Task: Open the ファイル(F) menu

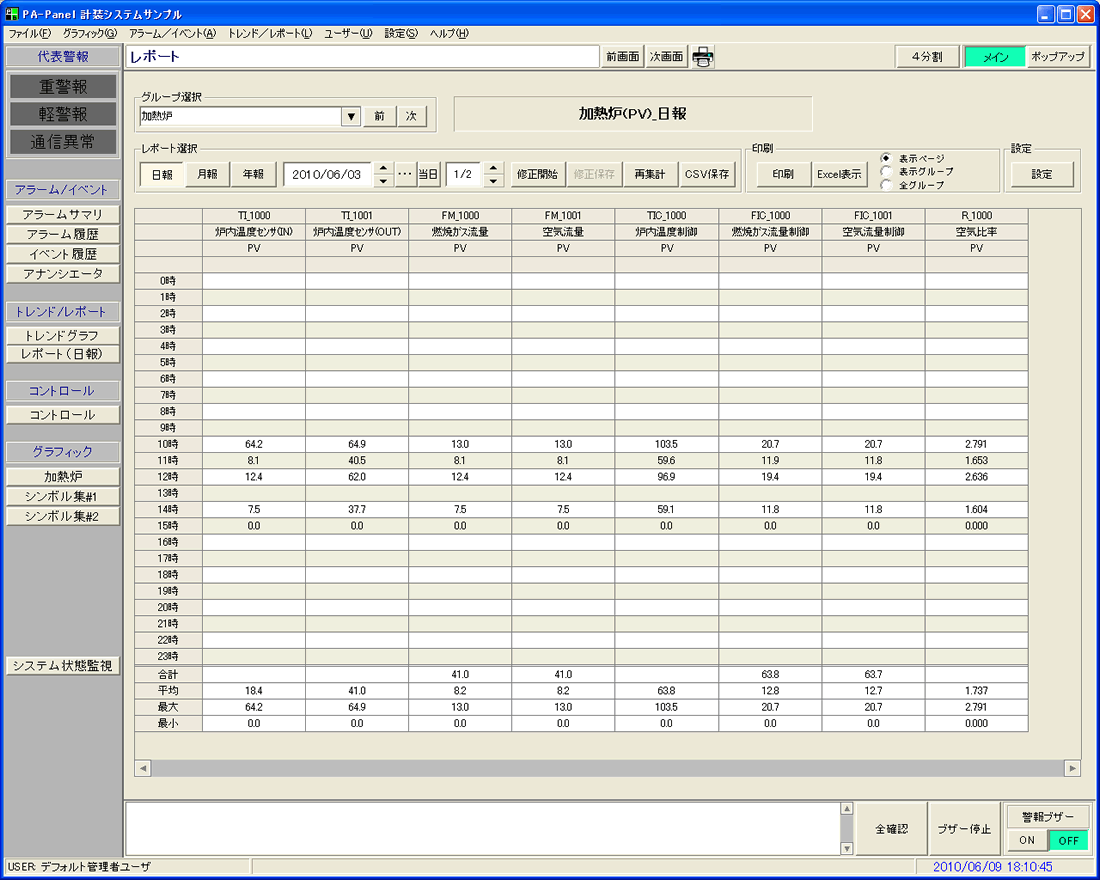Action: 29,33
